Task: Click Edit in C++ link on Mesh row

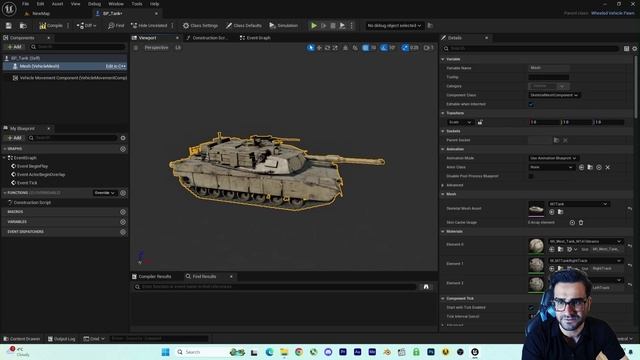Action: click(116, 66)
